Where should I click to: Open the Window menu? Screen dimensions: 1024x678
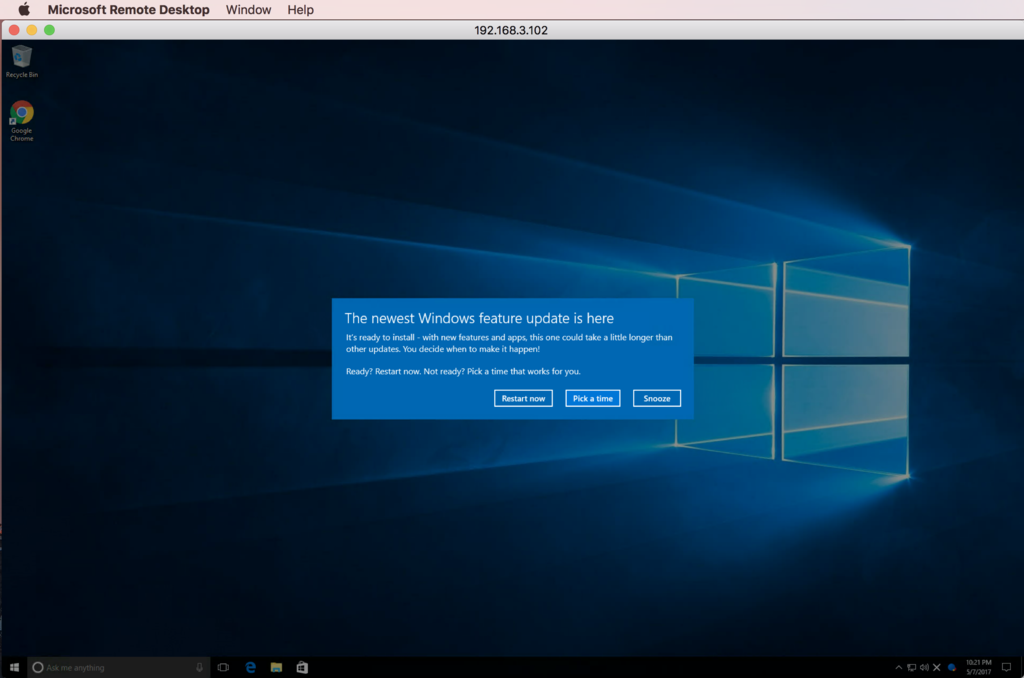[x=248, y=10]
